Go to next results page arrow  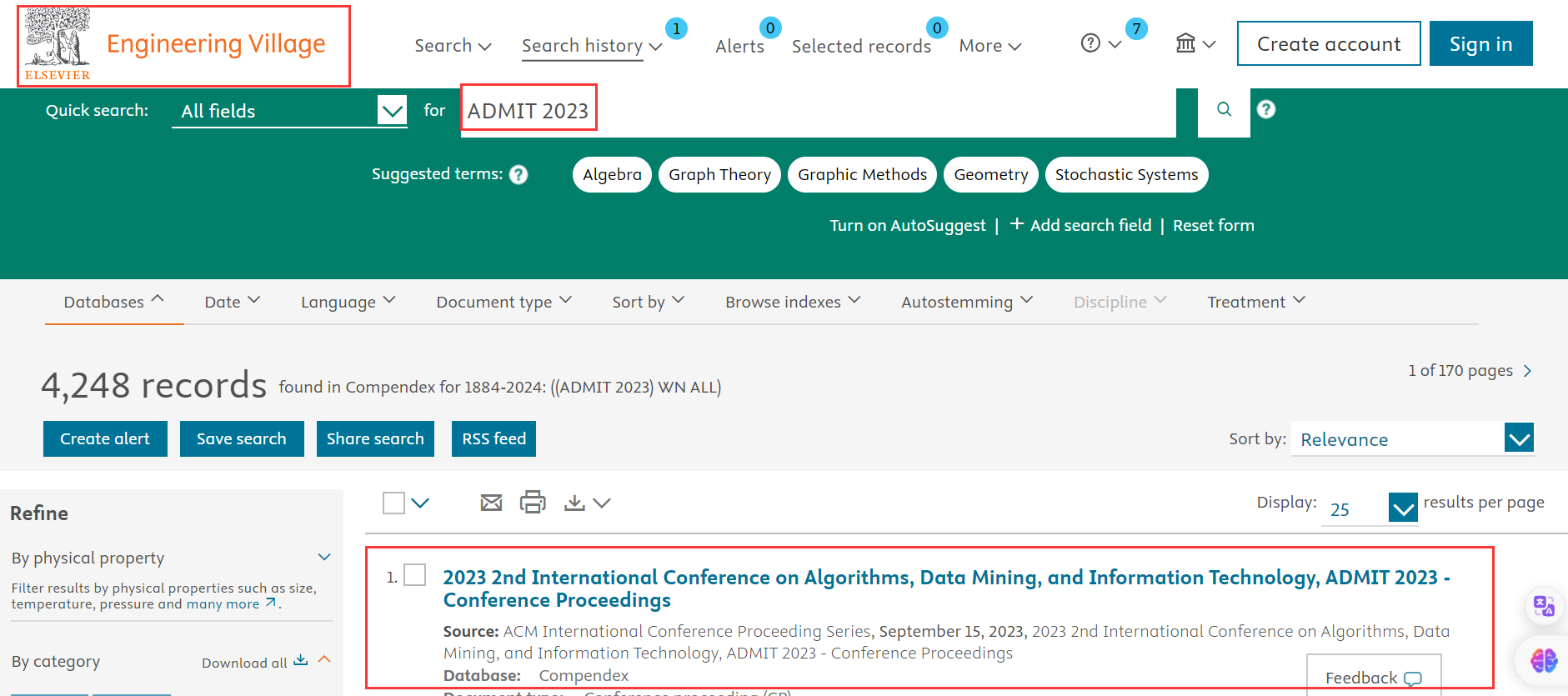coord(1527,371)
